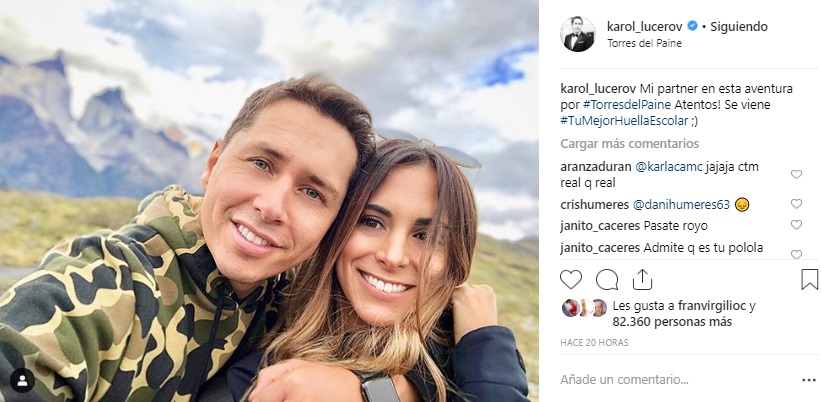The width and height of the screenshot is (821, 402).
Task: Open Torres del Paine location link
Action: [x=645, y=43]
